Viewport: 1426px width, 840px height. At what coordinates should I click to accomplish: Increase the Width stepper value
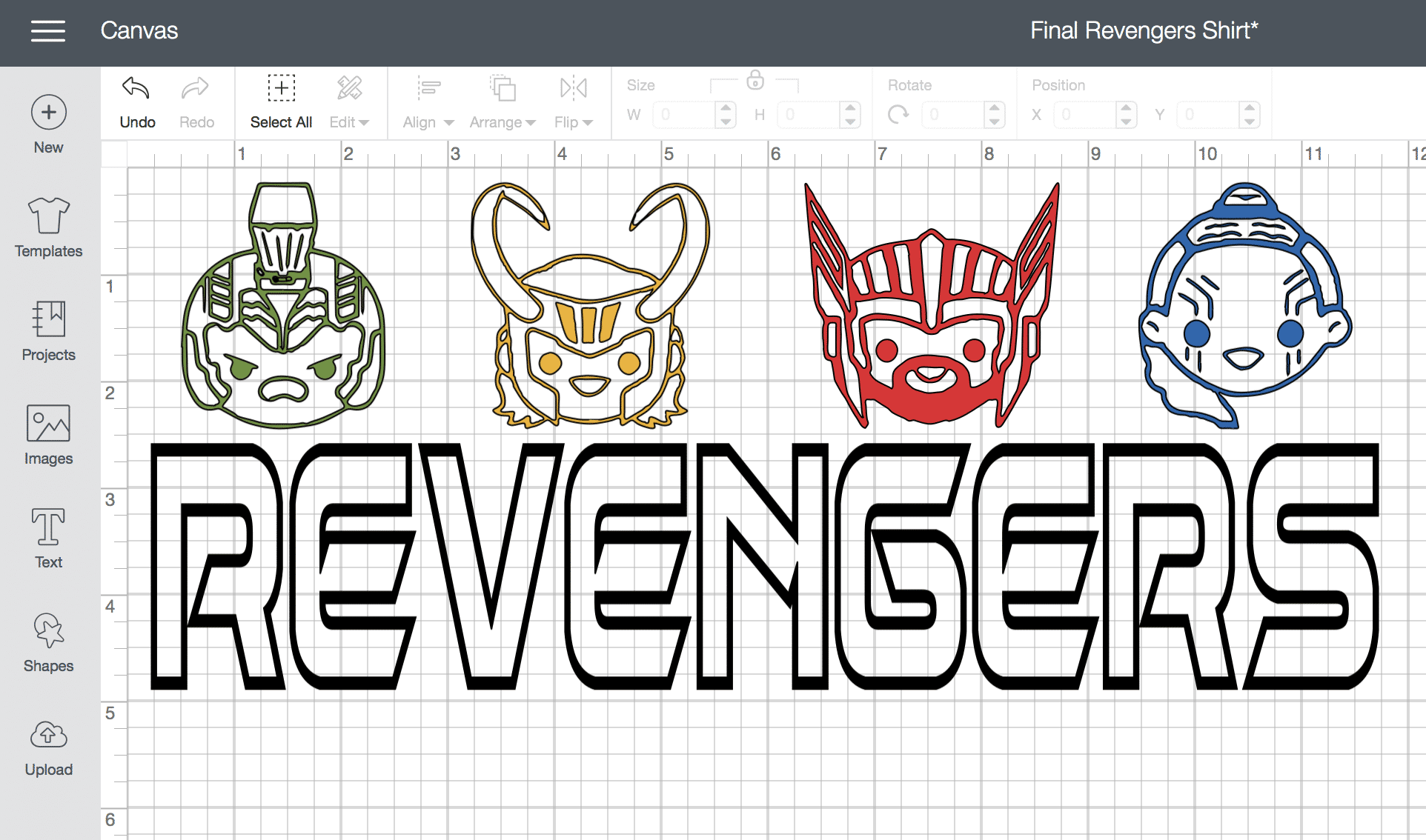point(726,108)
